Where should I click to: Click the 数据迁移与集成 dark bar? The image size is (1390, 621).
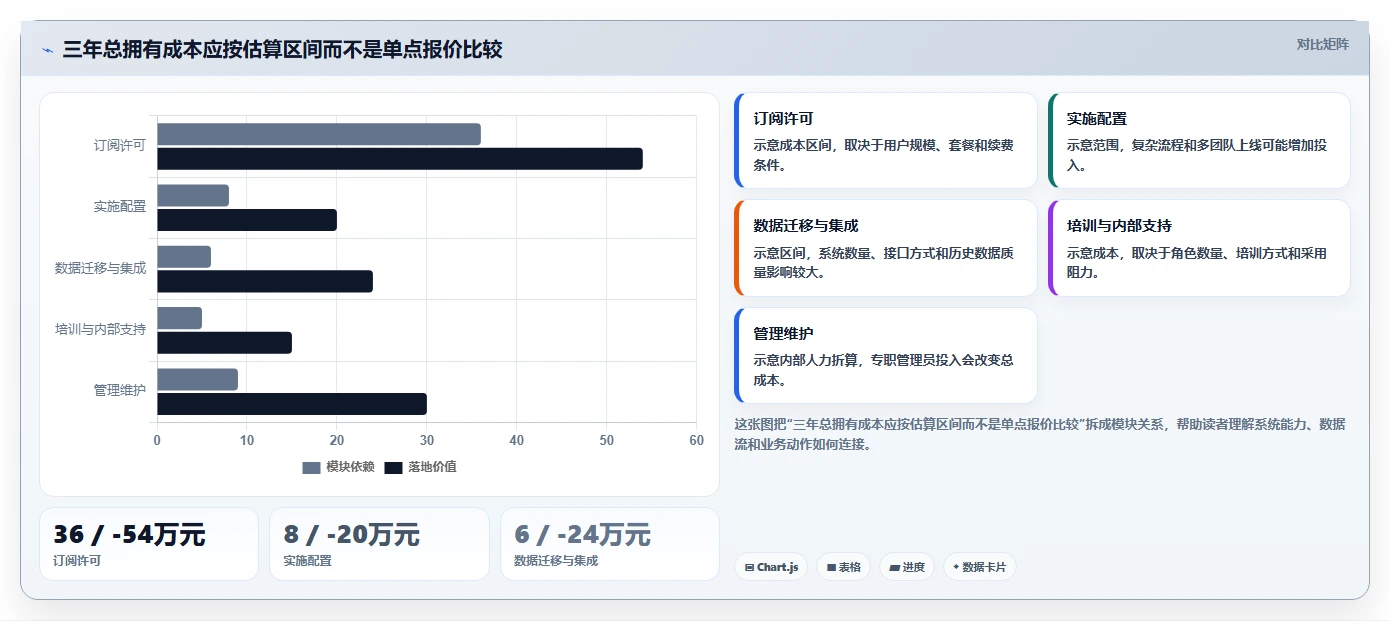pos(265,281)
